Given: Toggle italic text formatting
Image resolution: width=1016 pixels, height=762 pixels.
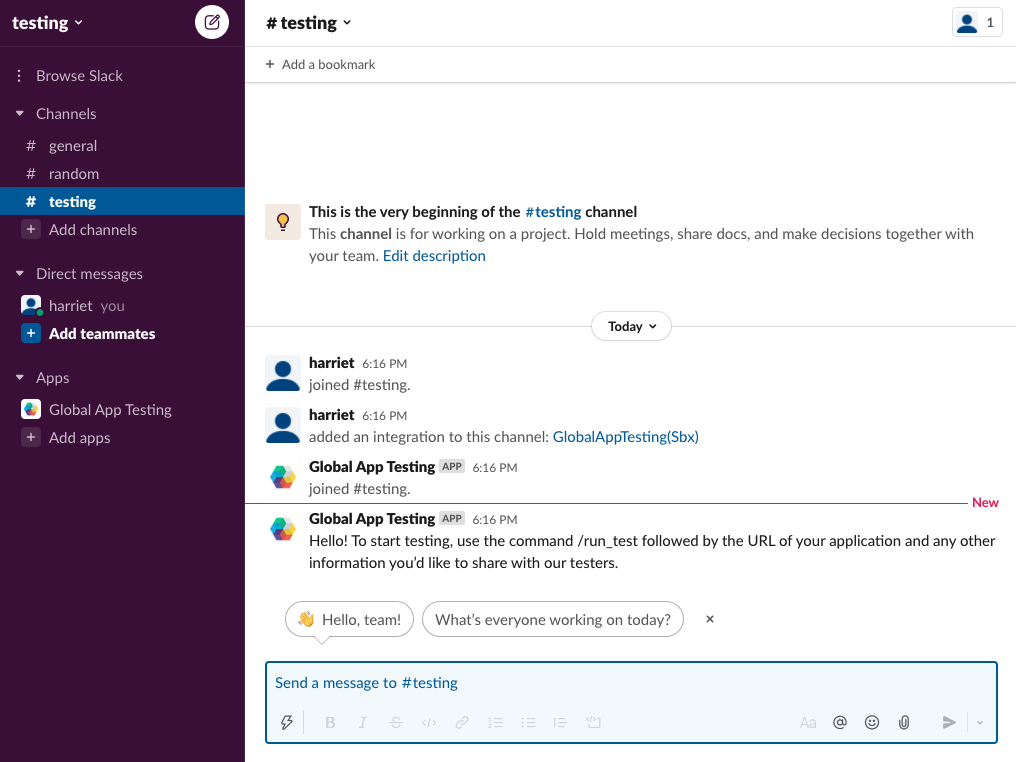Looking at the screenshot, I should tap(363, 722).
